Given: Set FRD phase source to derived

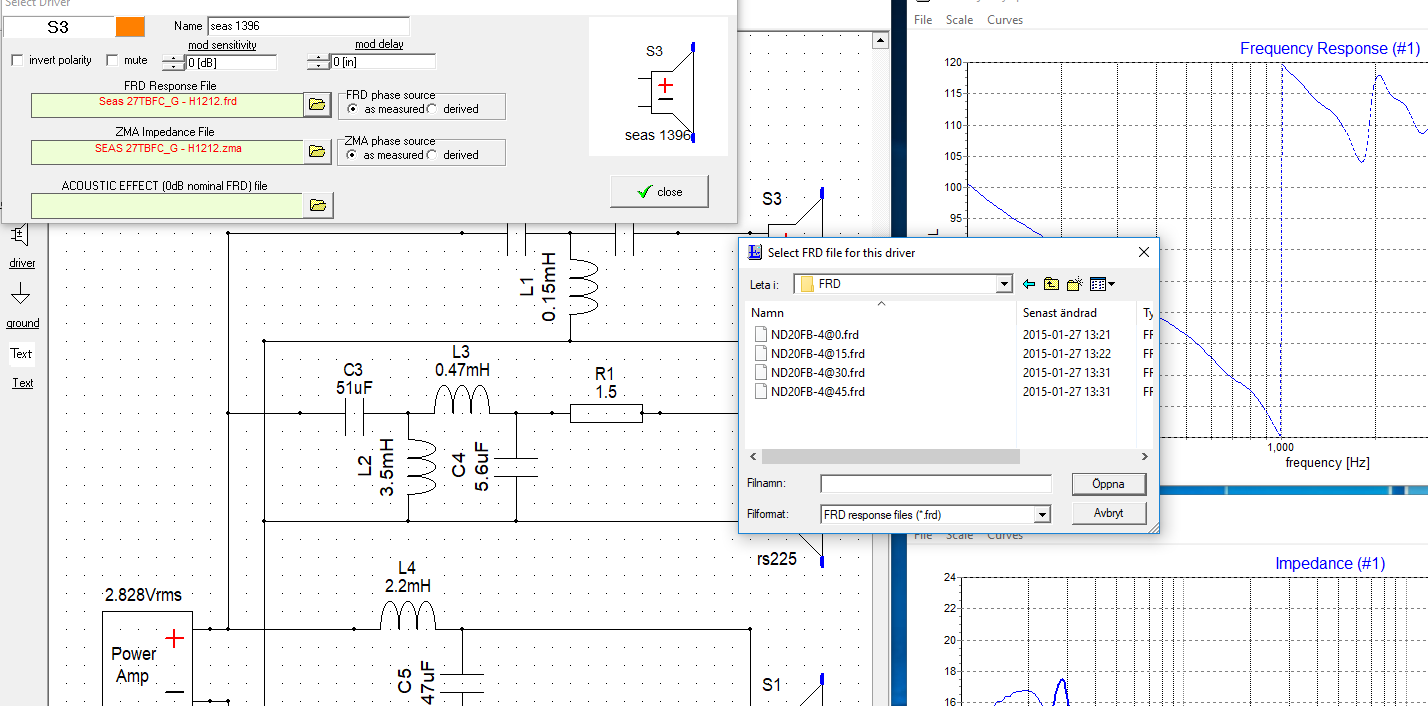Looking at the screenshot, I should (433, 109).
